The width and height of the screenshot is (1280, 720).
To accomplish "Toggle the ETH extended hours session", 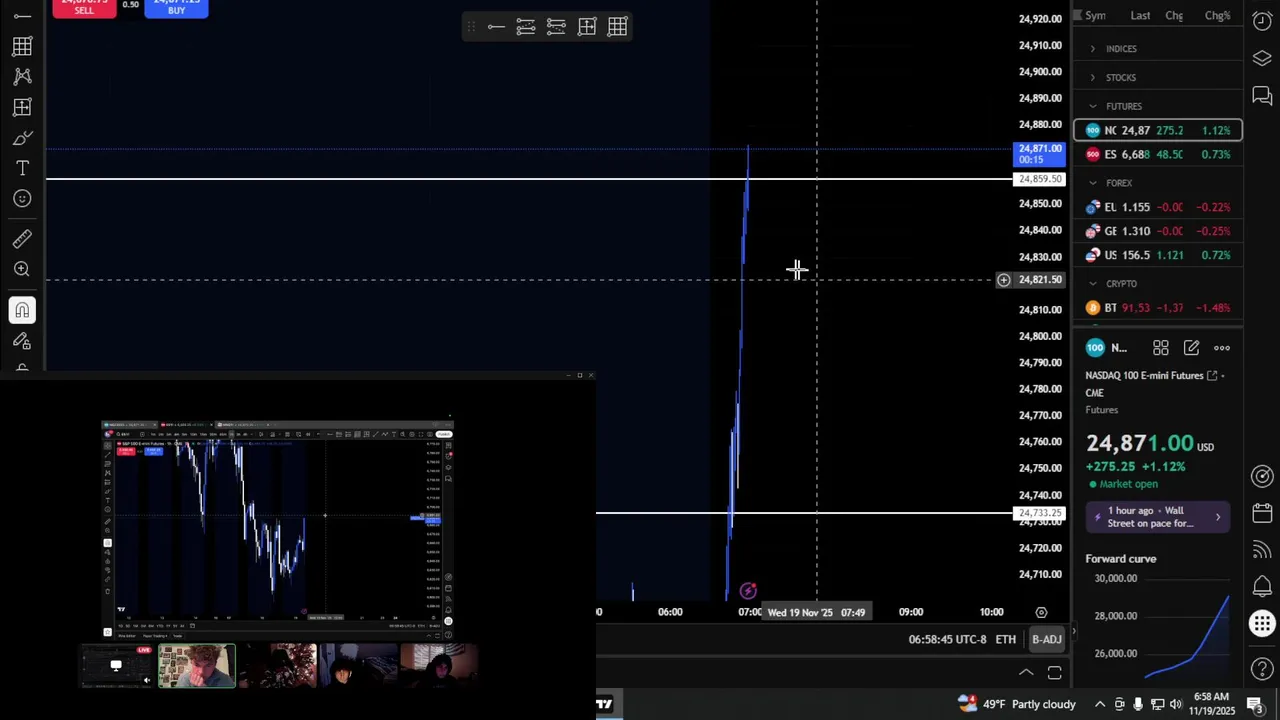I will click(1005, 639).
